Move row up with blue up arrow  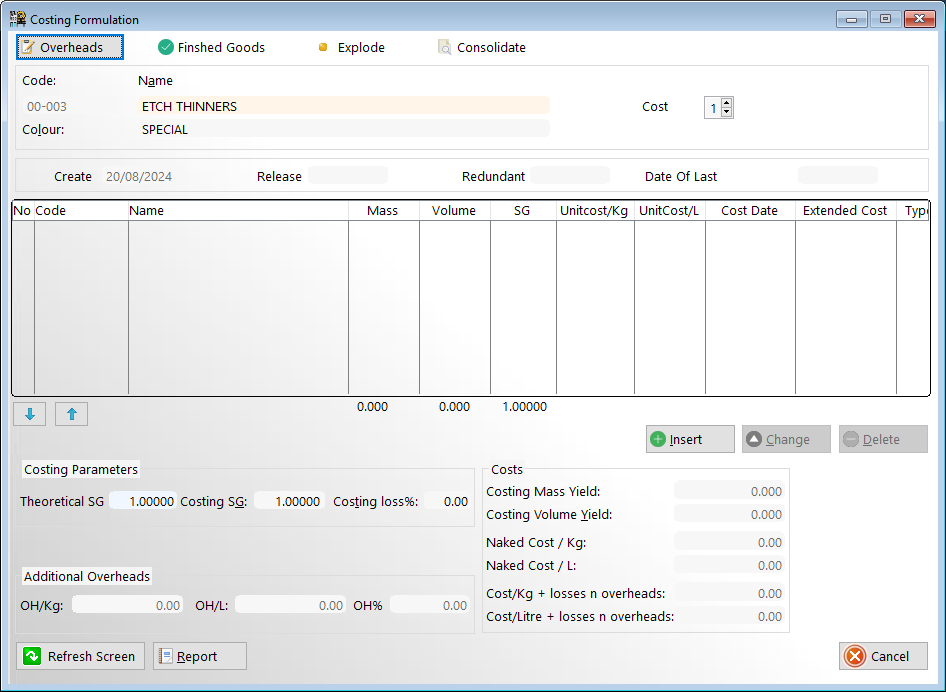(71, 414)
